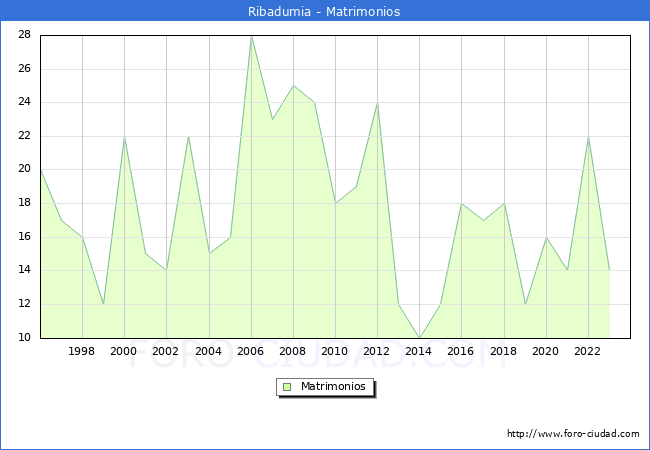Image resolution: width=650 pixels, height=450 pixels.
Task: Click the 10 y-axis label
Action: coord(24,338)
